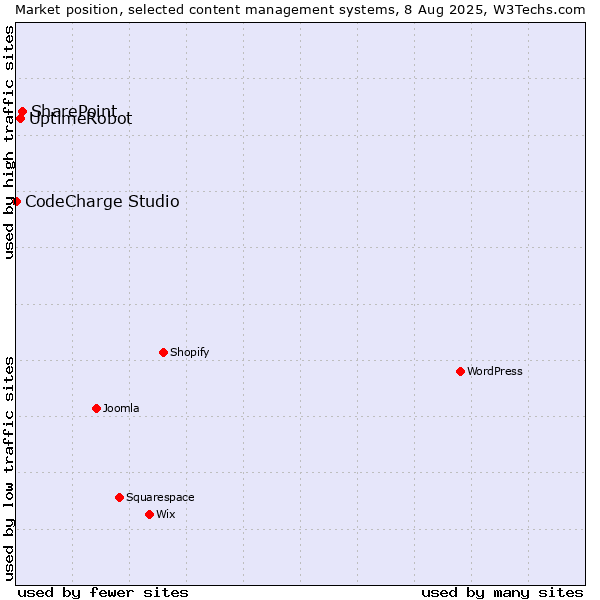Screen dimensions: 600x600
Task: Select the Shopify label text
Action: pyautogui.click(x=190, y=352)
